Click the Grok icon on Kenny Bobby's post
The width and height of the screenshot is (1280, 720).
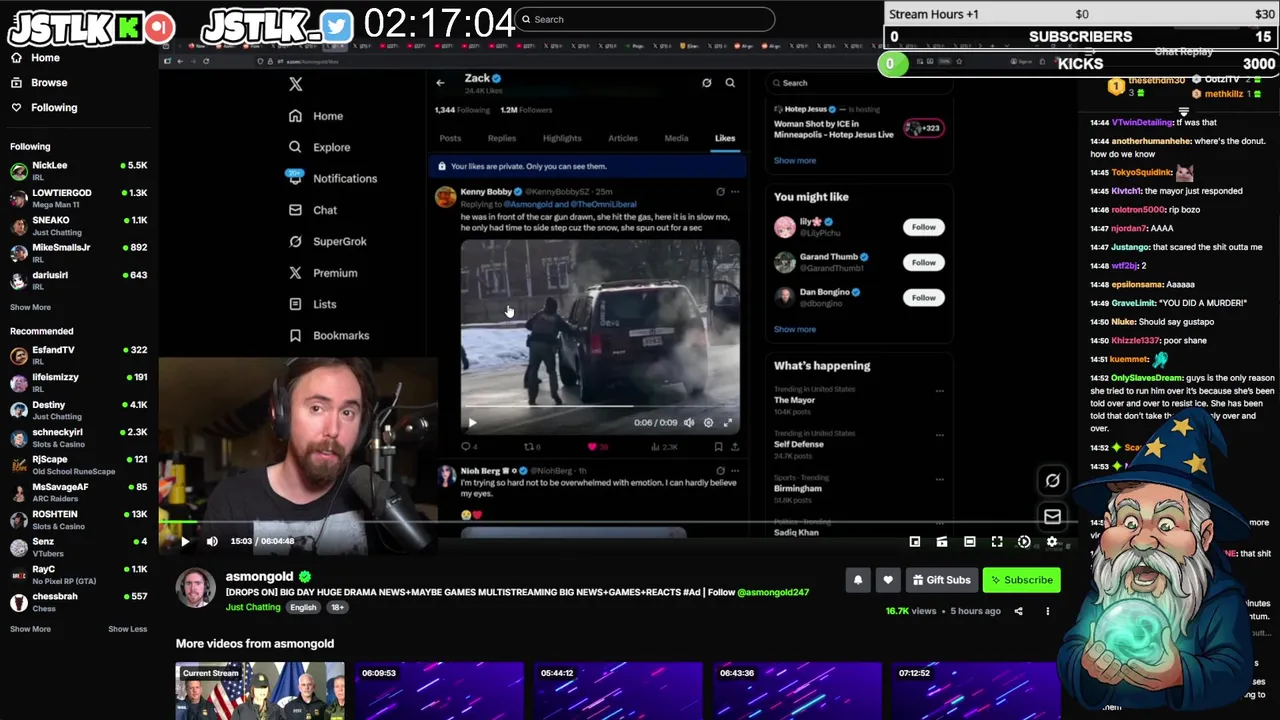720,191
